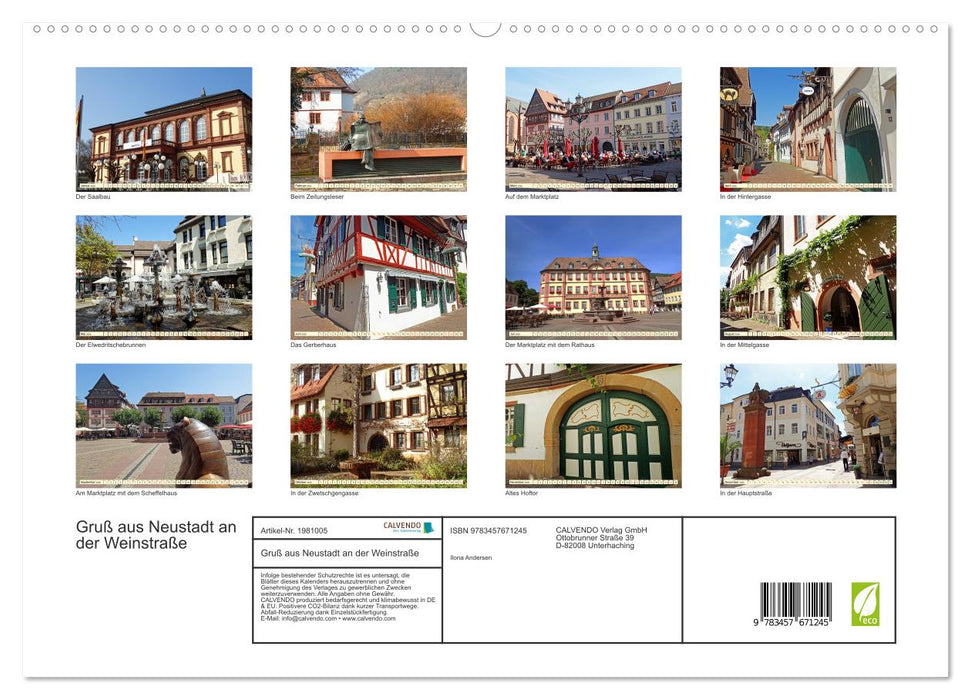The image size is (971, 700).
Task: Select the Marktplatz mit dem Rathaus photo
Action: 593,277
